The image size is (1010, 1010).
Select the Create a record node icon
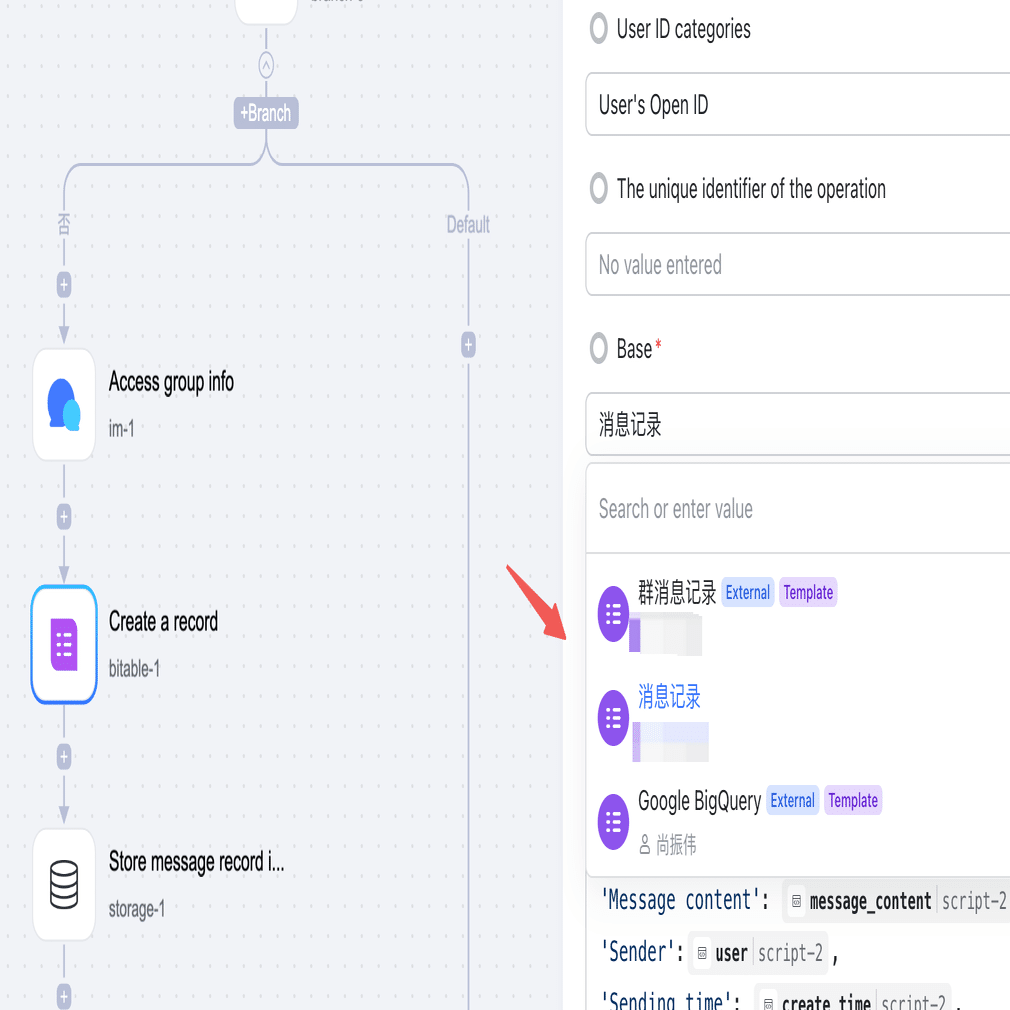coord(64,644)
